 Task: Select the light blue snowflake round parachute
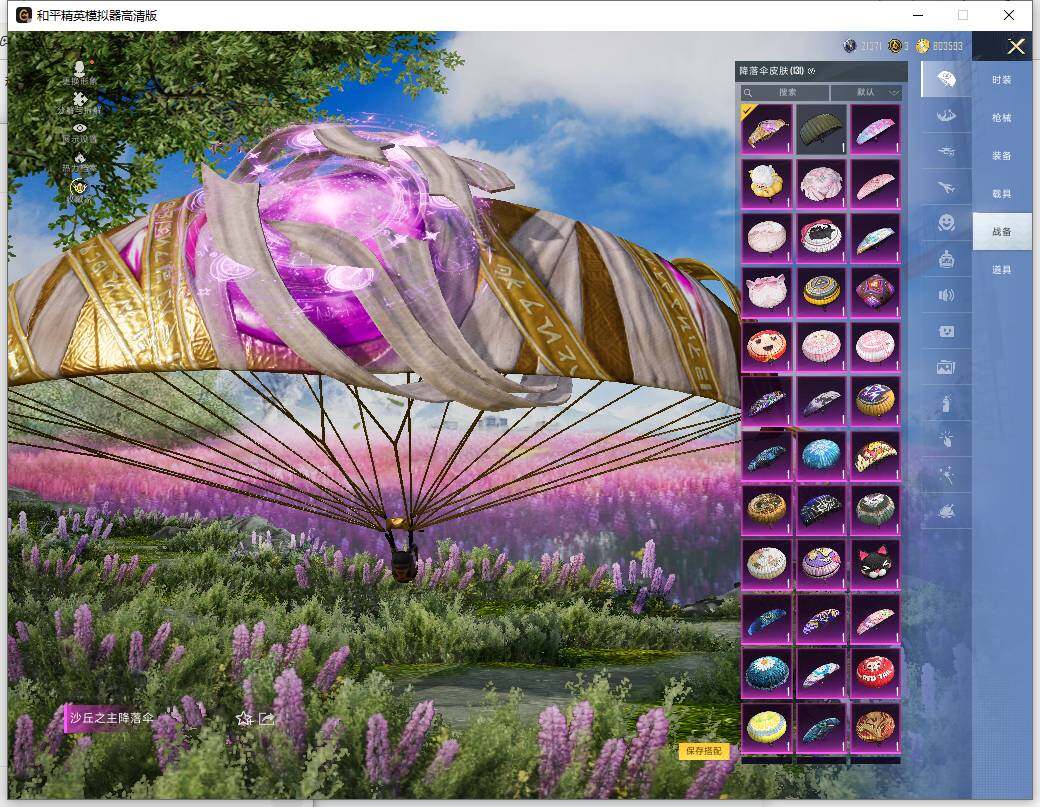[821, 456]
